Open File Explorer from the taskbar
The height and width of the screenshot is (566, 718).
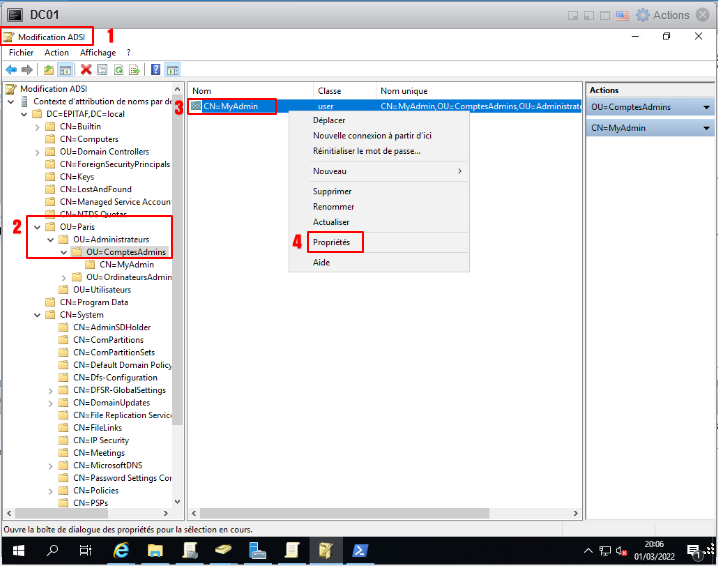point(156,551)
